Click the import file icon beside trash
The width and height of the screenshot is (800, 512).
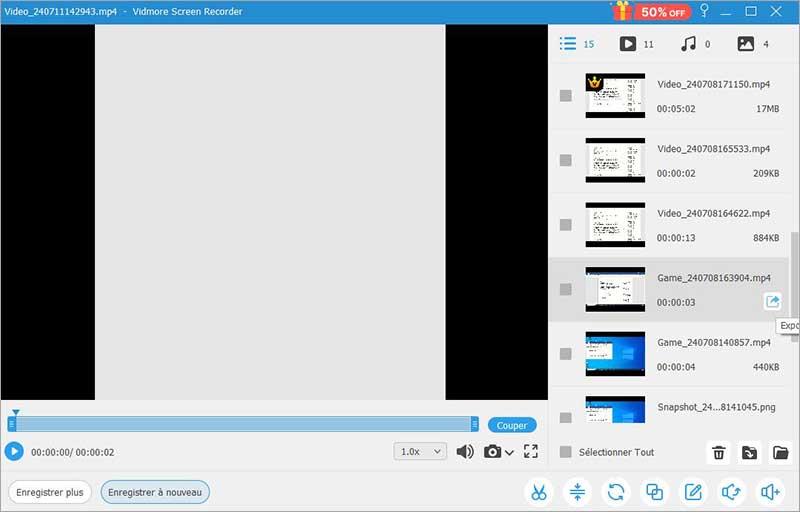point(749,452)
